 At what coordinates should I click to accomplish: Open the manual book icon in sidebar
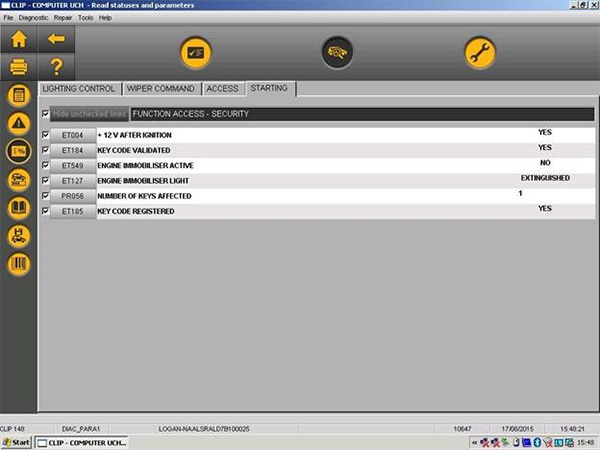(18, 208)
